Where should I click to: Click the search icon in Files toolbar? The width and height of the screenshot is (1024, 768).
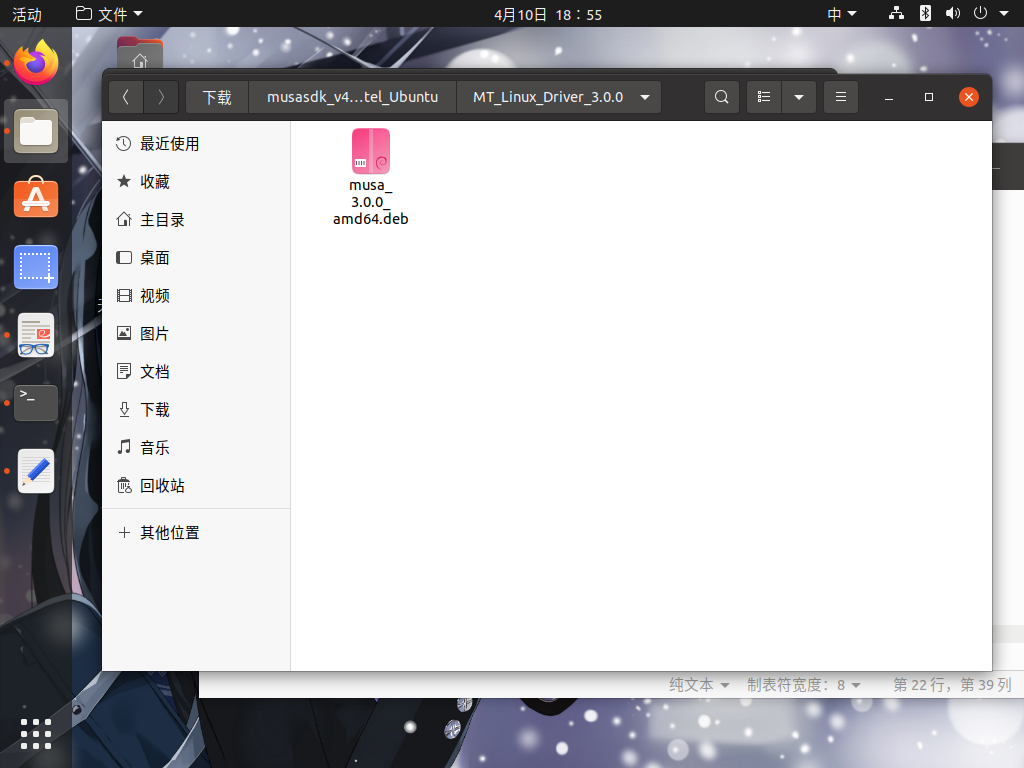point(722,97)
